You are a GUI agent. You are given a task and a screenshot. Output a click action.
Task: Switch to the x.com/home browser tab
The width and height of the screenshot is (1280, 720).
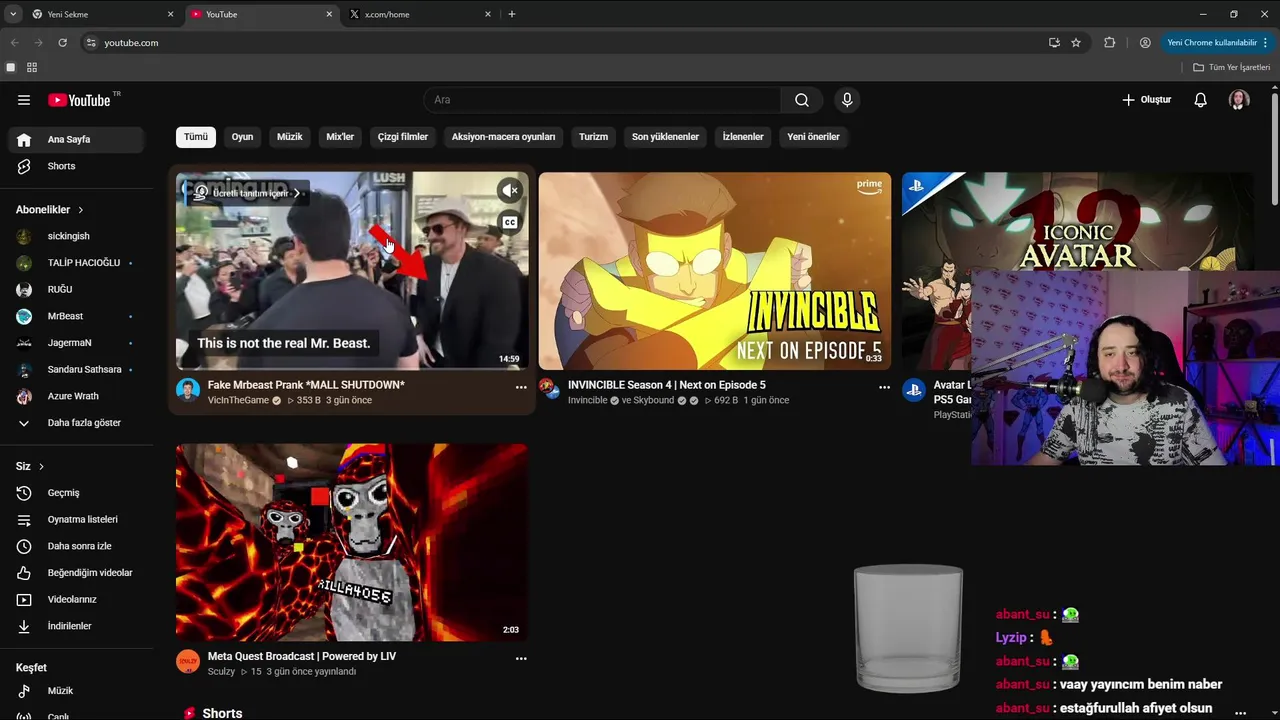tap(420, 14)
